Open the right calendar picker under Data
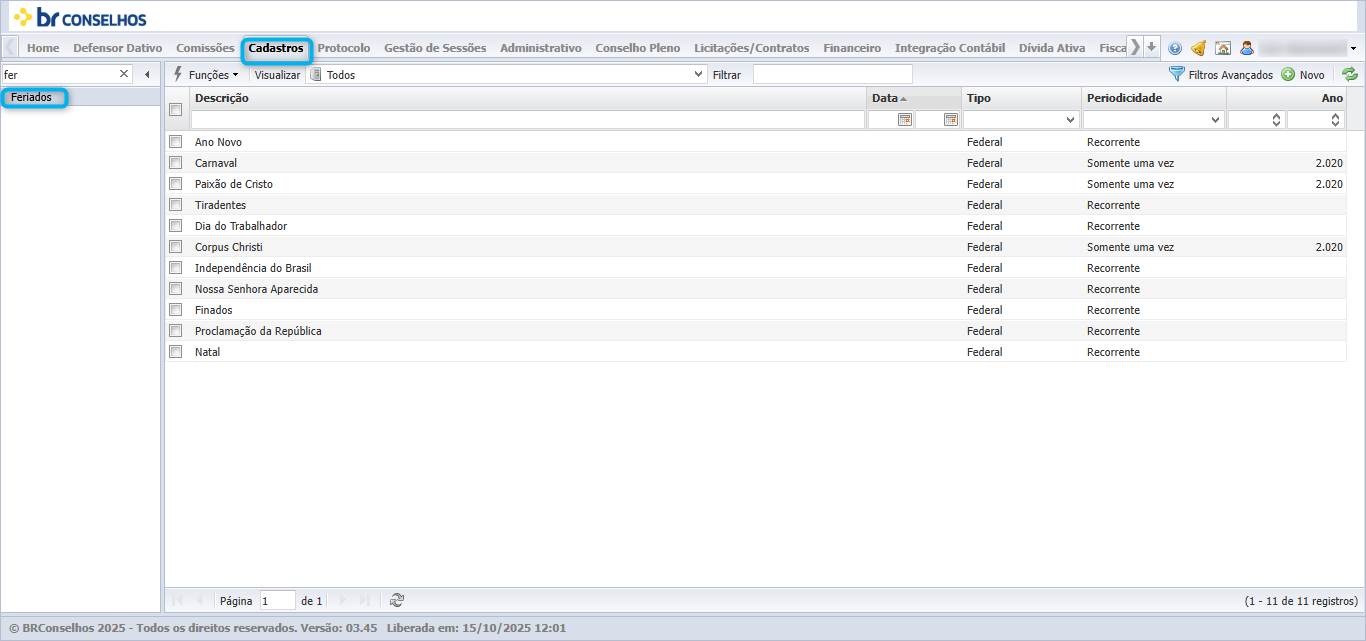Image resolution: width=1366 pixels, height=641 pixels. click(951, 119)
